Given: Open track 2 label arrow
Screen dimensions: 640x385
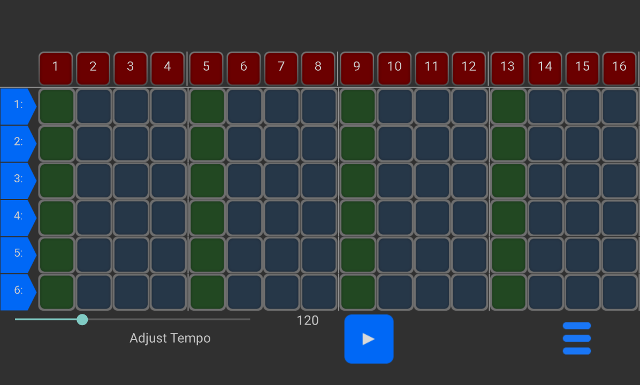Looking at the screenshot, I should tap(18, 144).
